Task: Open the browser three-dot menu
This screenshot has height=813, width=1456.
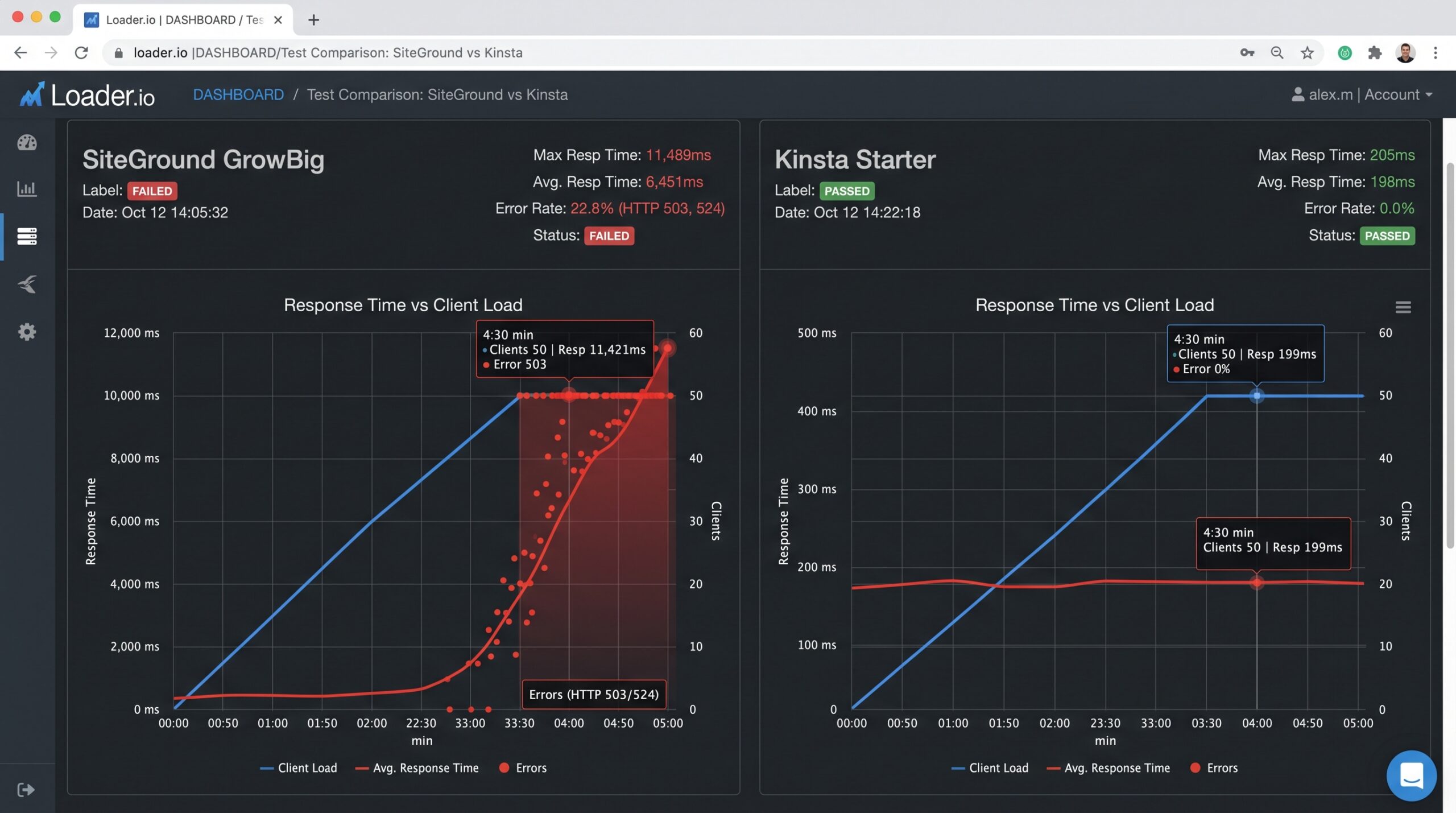Action: 1436,53
